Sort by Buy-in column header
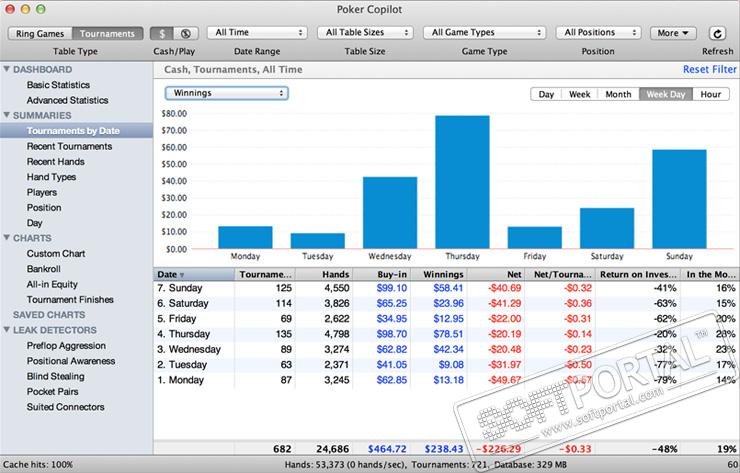This screenshot has height=473, width=740. 382,274
